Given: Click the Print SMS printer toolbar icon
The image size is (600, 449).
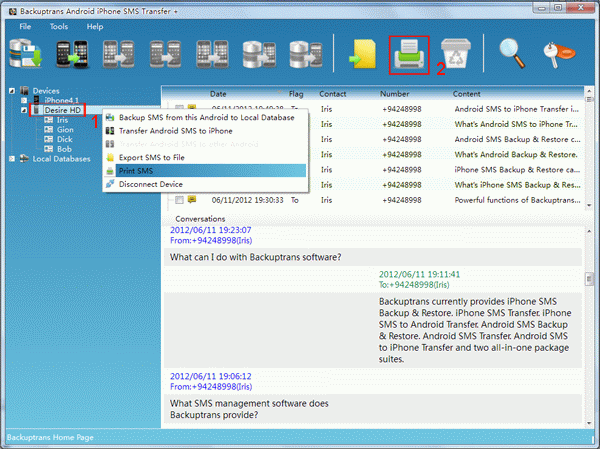Looking at the screenshot, I should [x=408, y=55].
